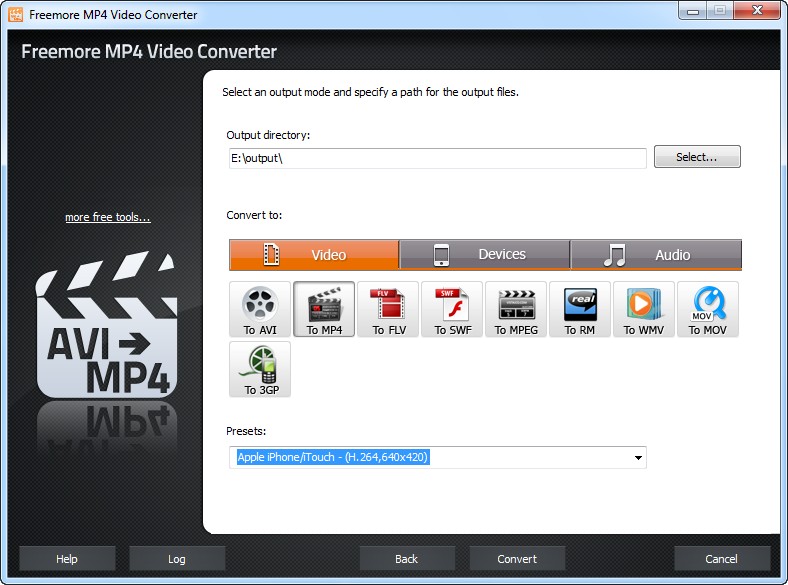Pick the To FLV output format

[x=388, y=309]
